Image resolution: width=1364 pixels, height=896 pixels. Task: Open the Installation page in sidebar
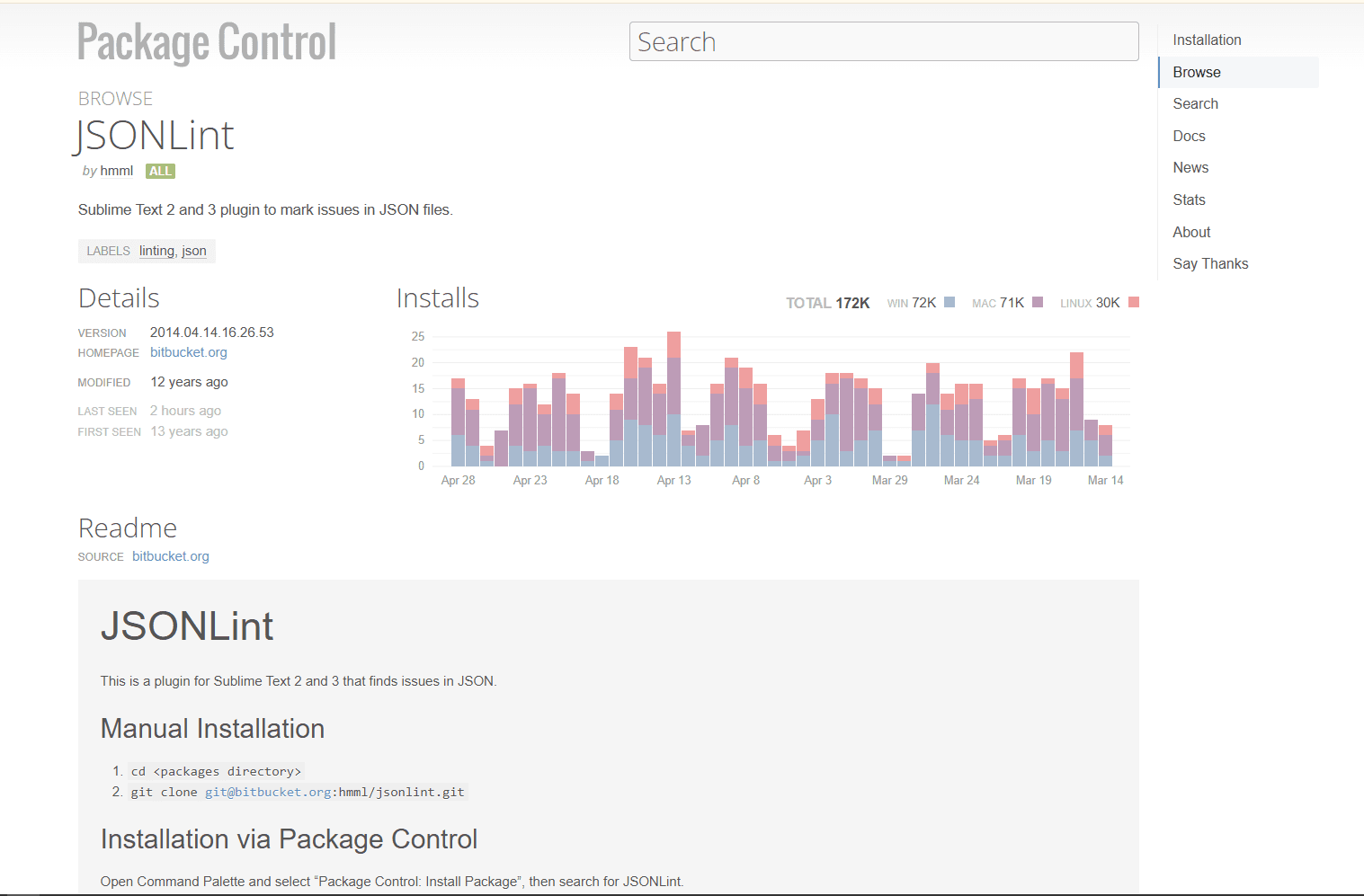(x=1207, y=40)
